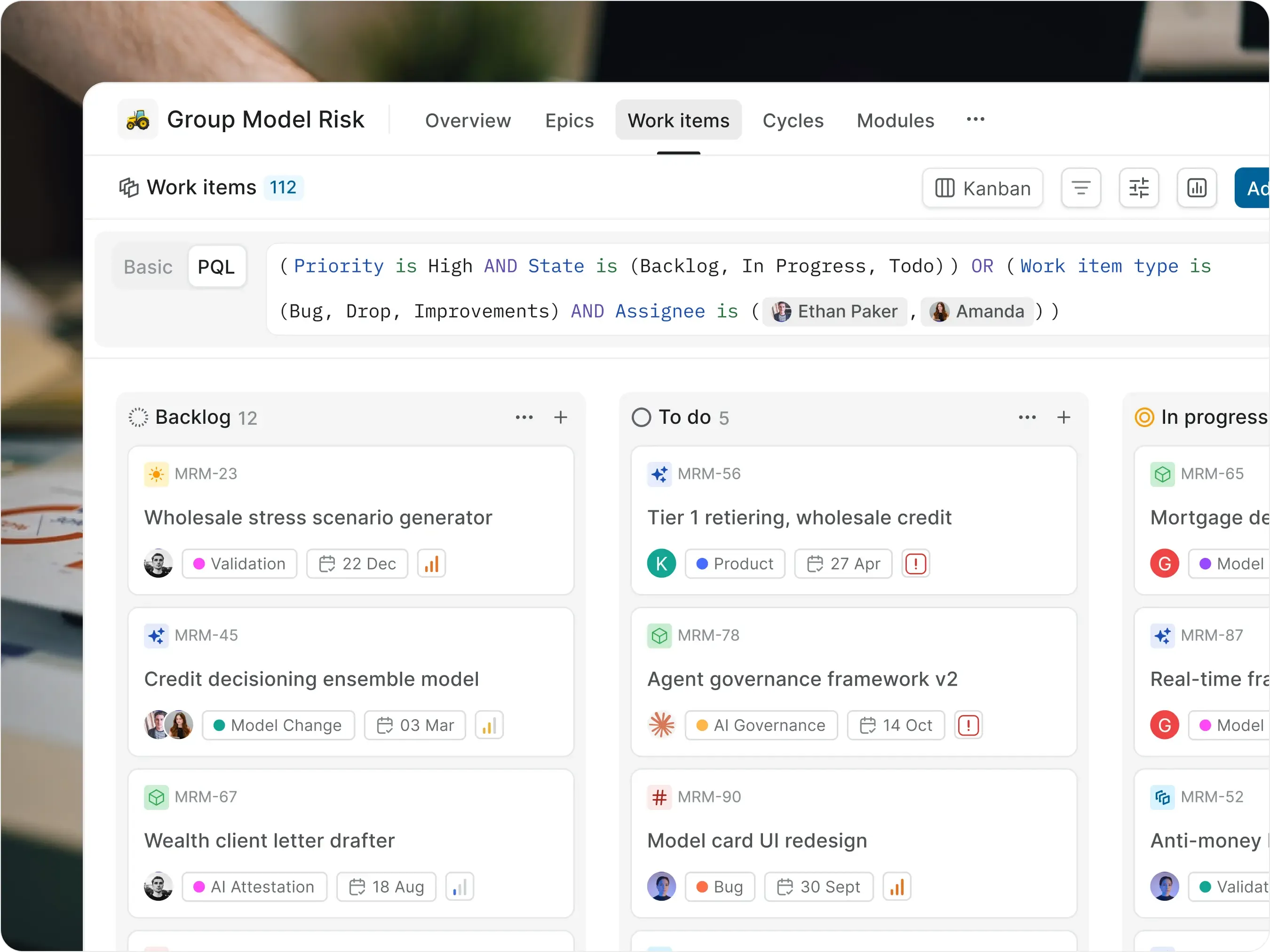Add a work item to Backlog
This screenshot has width=1270, height=952.
560,417
